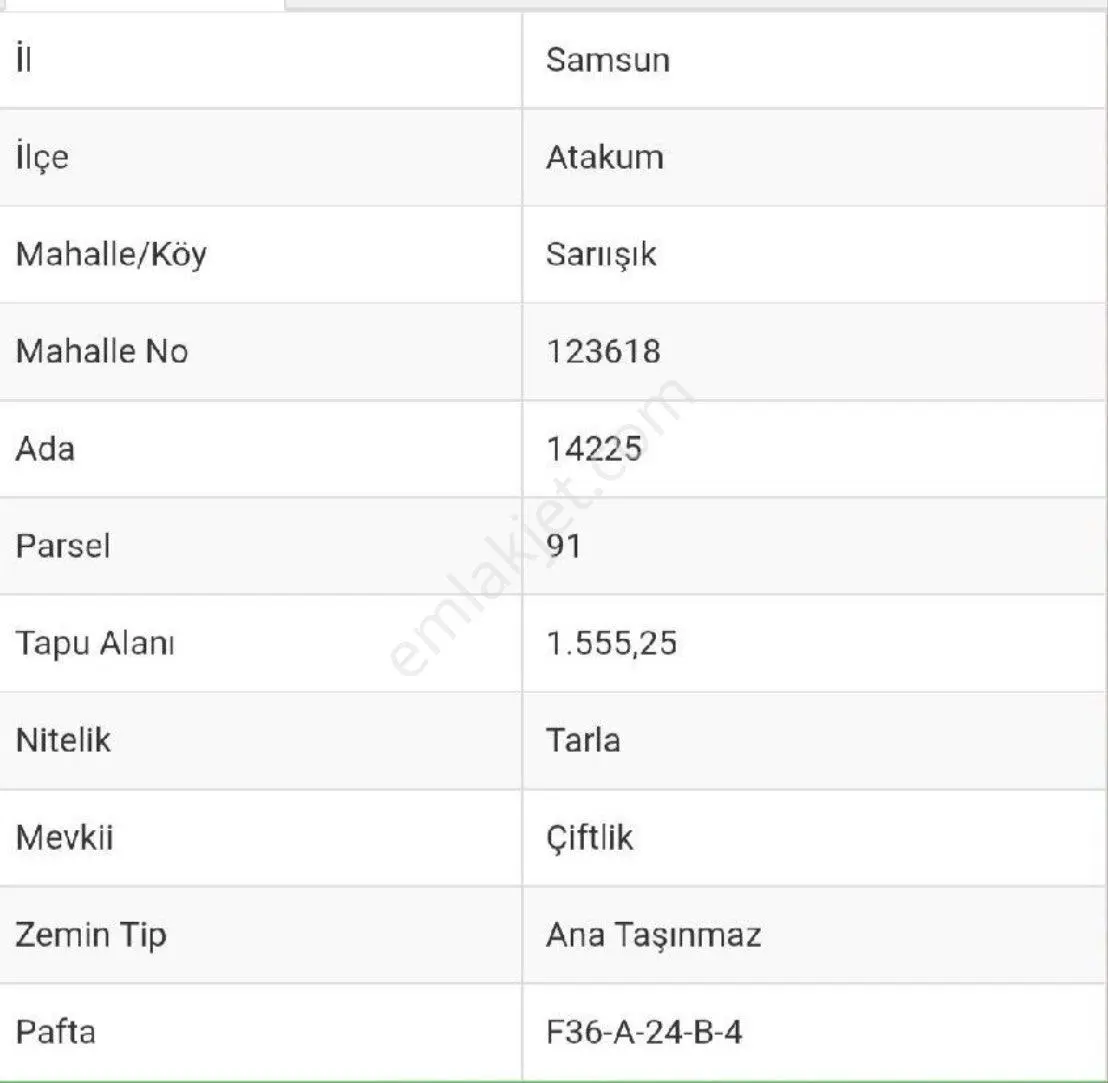Select the Samsun value in İl row
Viewport: 1108px width, 1083px height.
point(608,60)
